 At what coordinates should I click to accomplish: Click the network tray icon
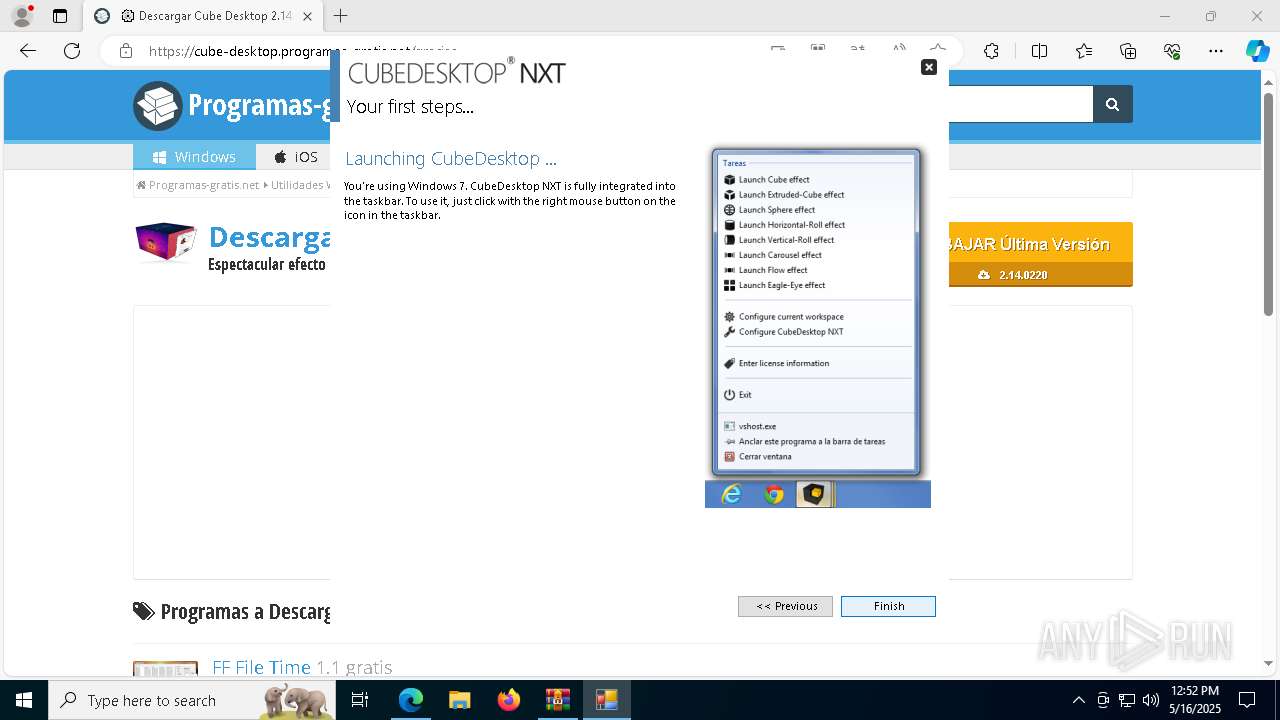coord(1127,700)
